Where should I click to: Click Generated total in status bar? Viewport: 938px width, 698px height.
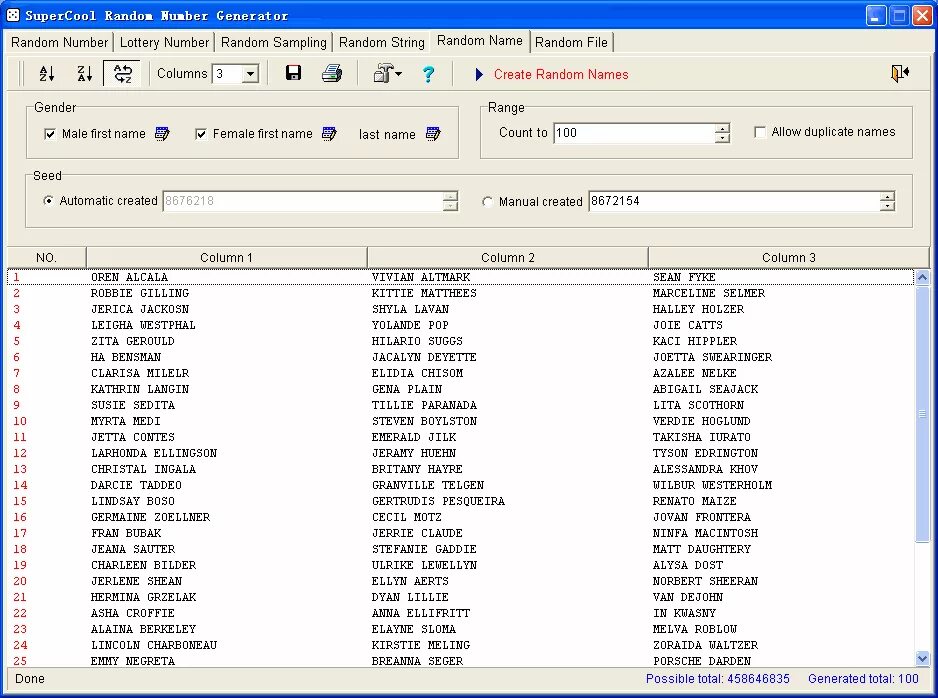coord(863,679)
